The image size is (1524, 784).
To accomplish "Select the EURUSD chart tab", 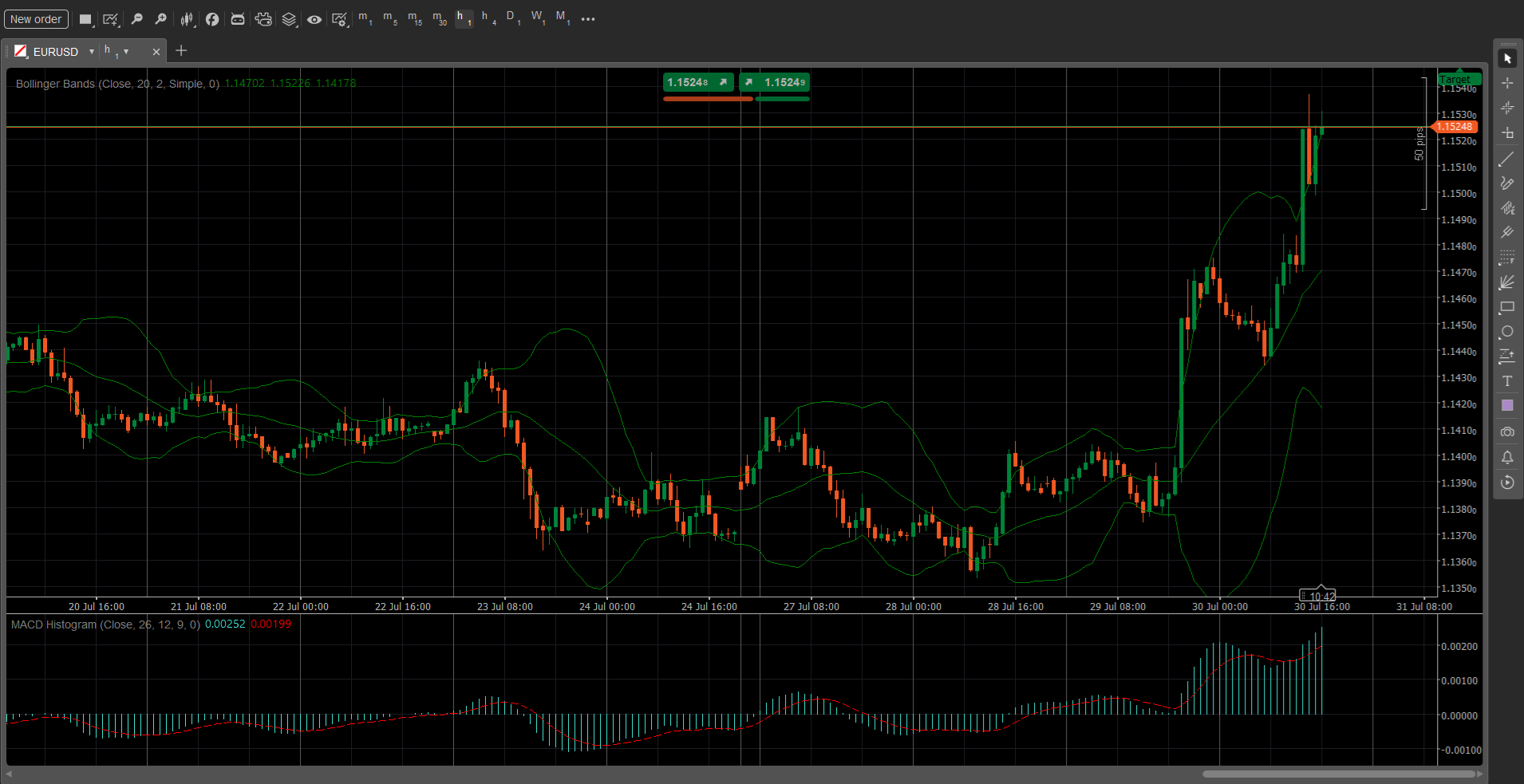I will point(56,52).
